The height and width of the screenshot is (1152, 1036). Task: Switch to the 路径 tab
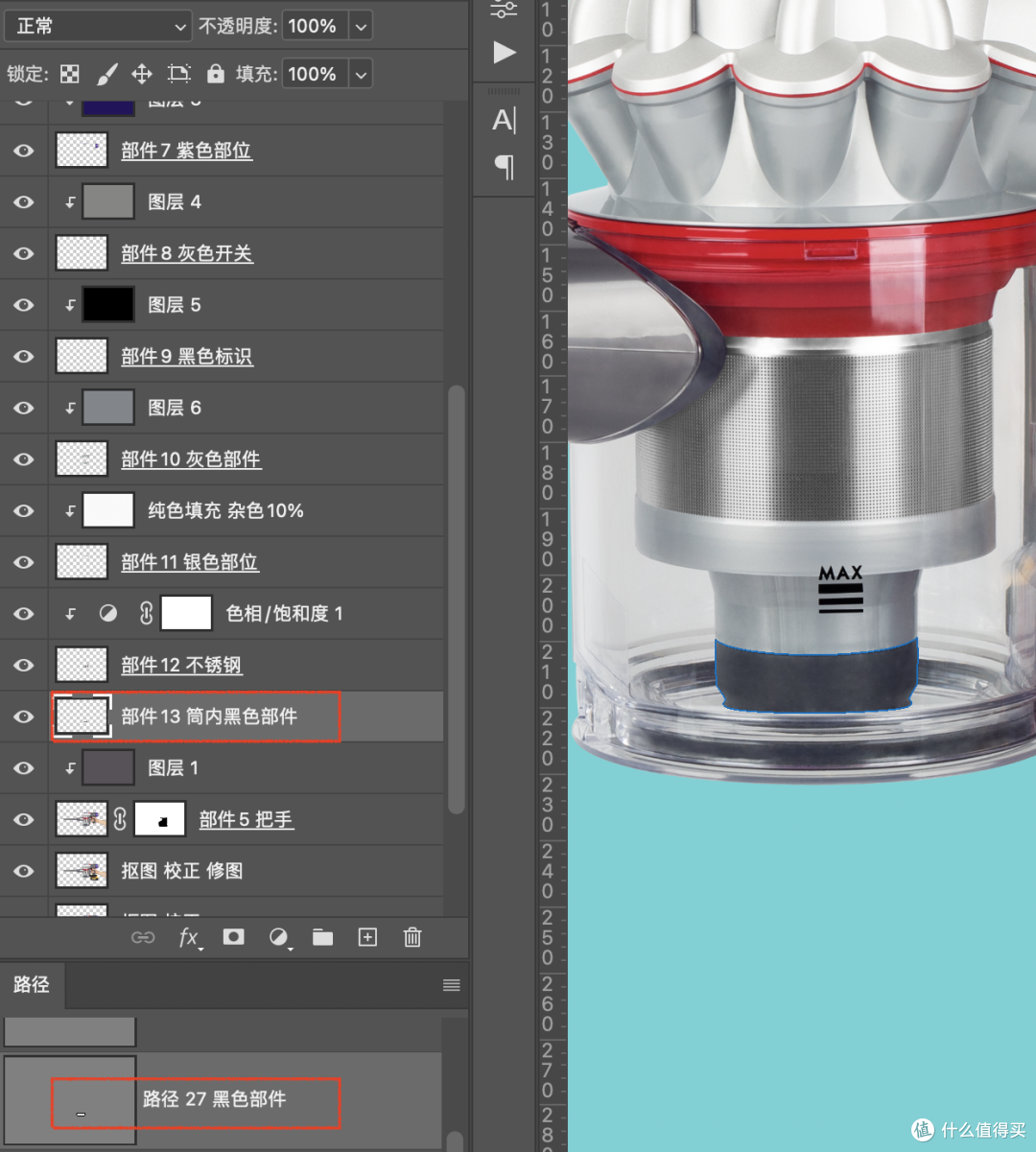(x=32, y=984)
